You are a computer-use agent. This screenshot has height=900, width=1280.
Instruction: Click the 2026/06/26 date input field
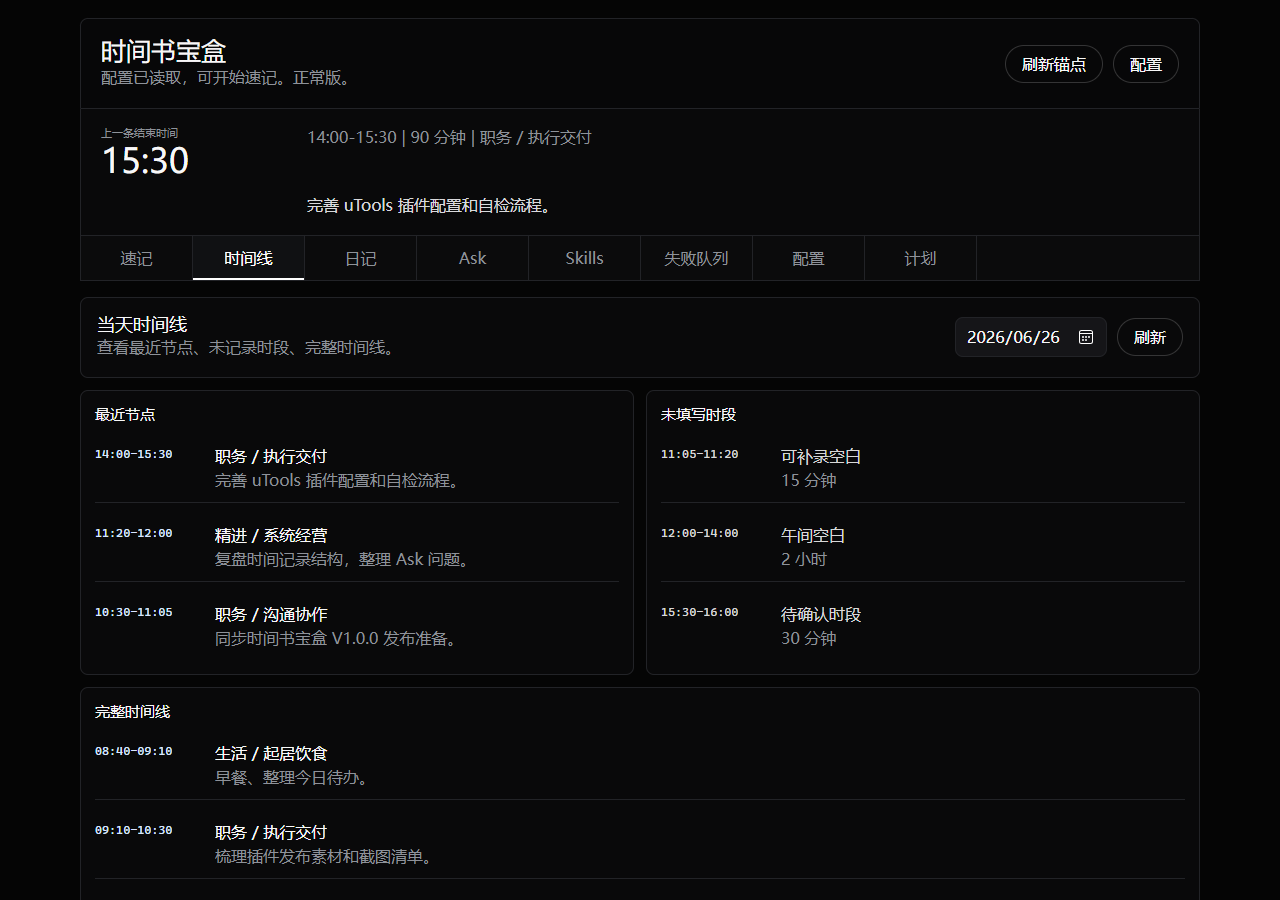click(x=1031, y=337)
